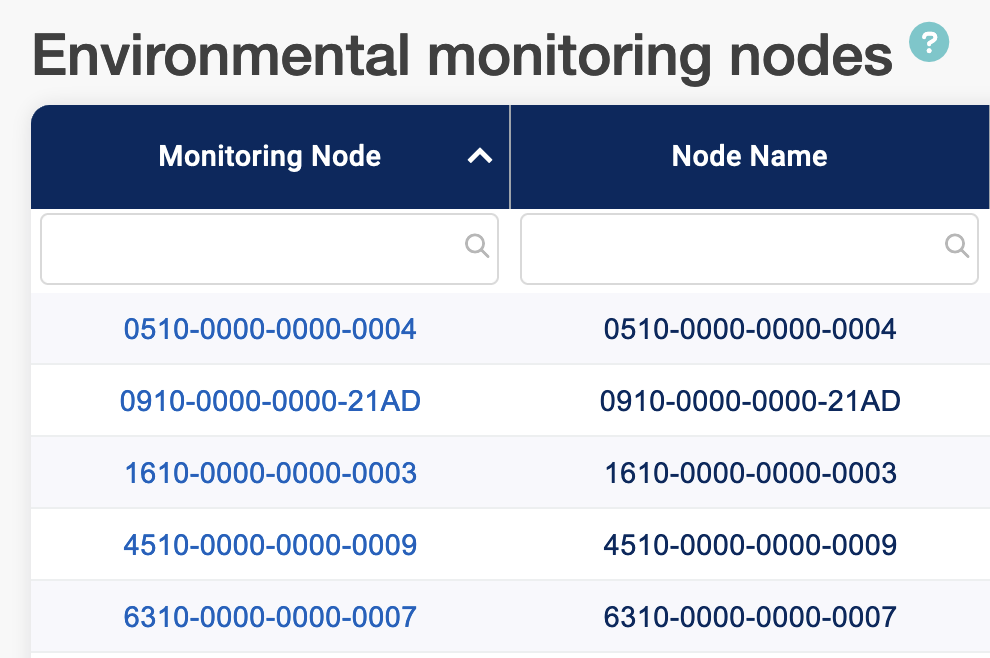
Task: Click the Environmental monitoring nodes heading
Action: coord(462,56)
